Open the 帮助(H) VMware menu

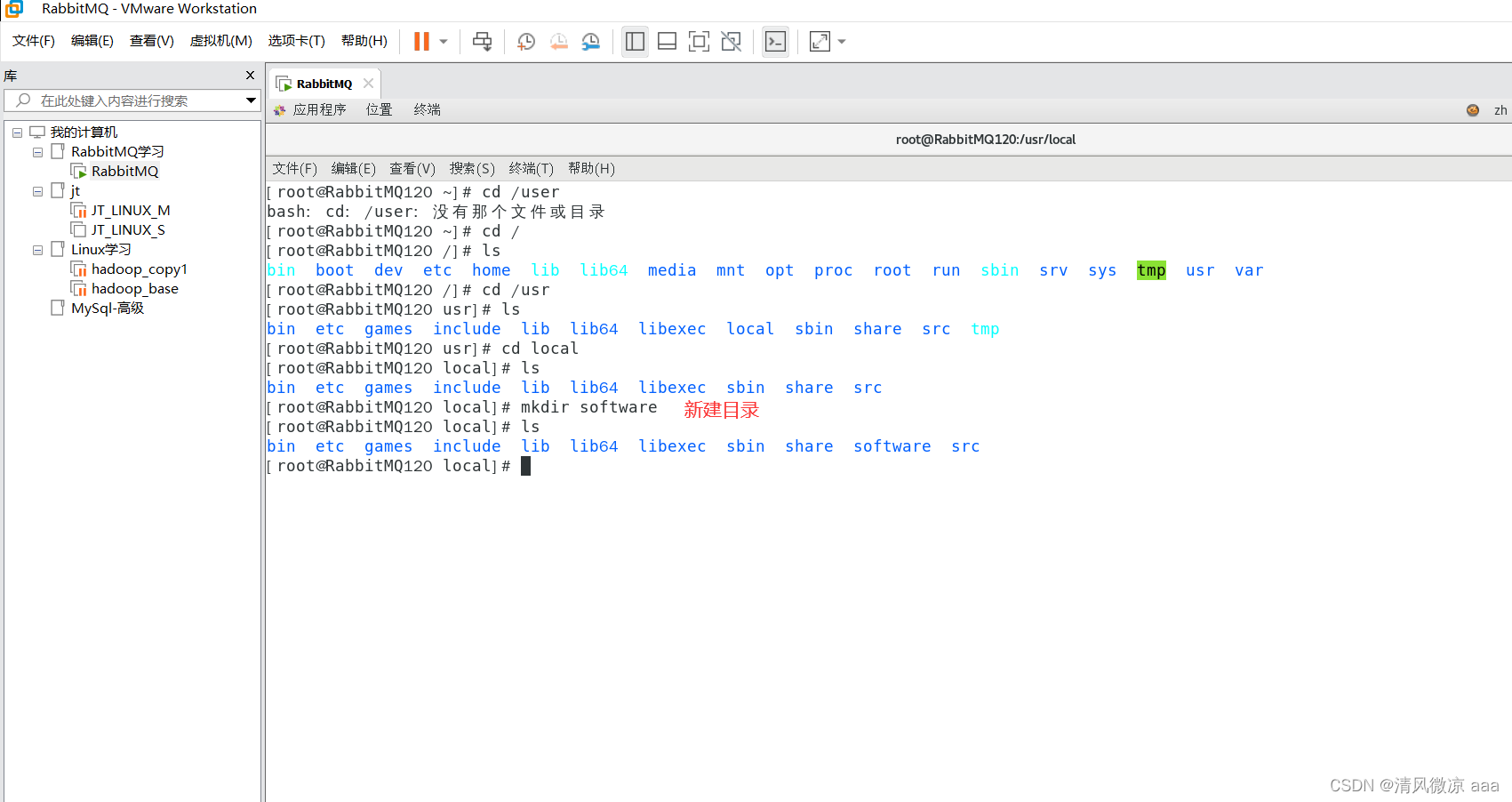coord(364,41)
